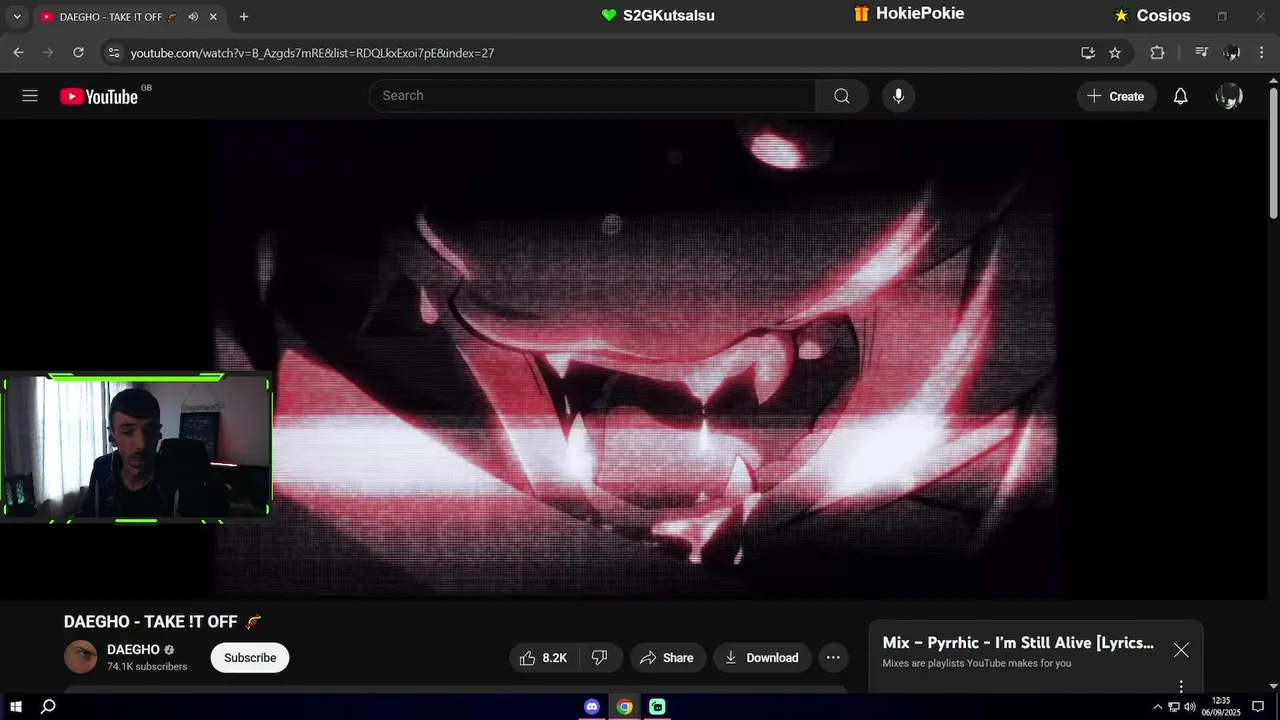This screenshot has width=1280, height=720.
Task: Click the URL address bar
Action: pyautogui.click(x=600, y=53)
